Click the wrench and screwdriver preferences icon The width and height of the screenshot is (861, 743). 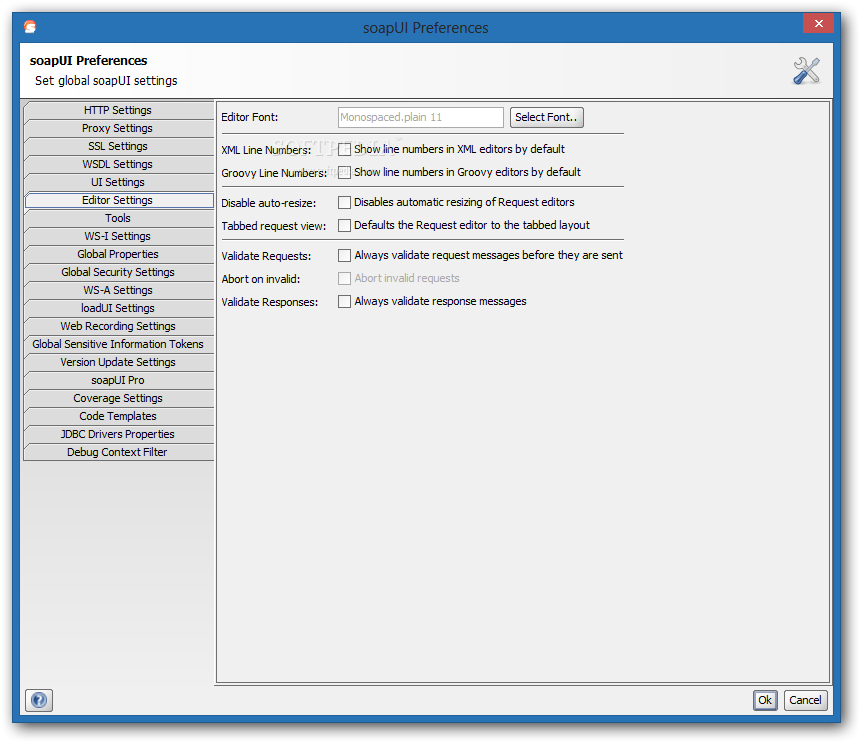pos(806,71)
